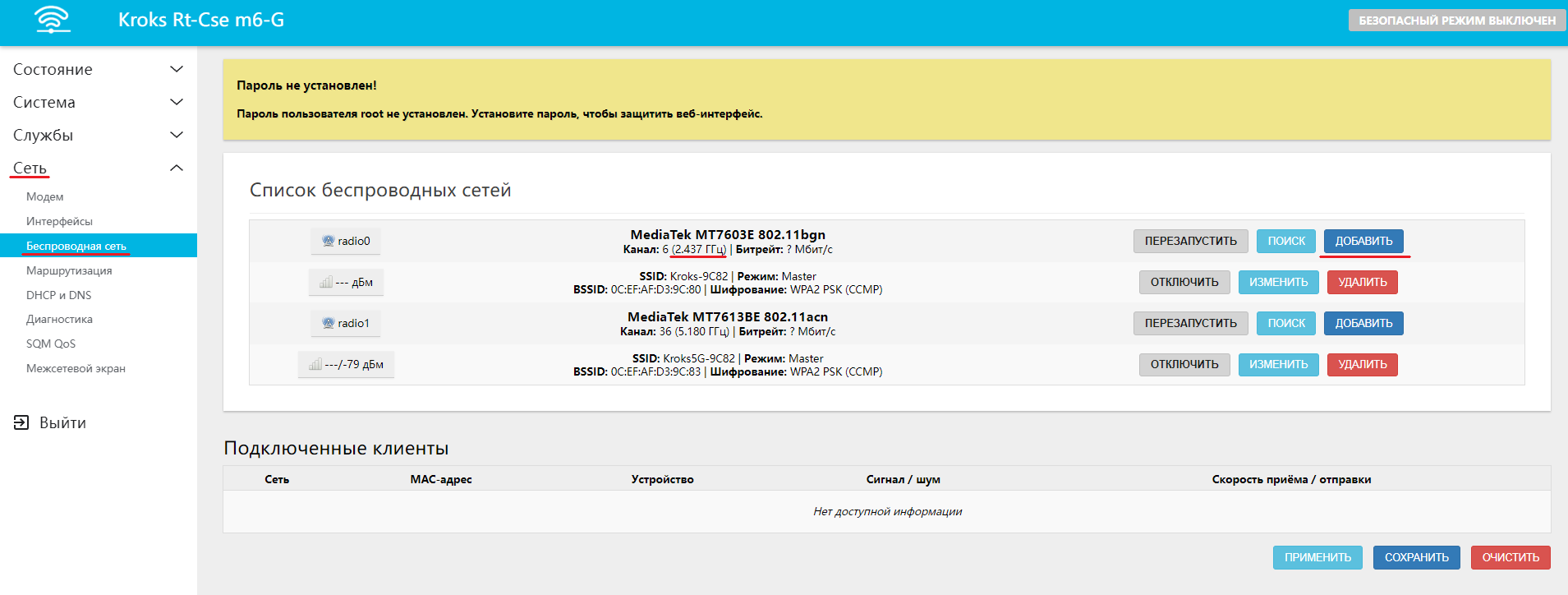
Task: Open the Межсетевой экран page
Action: (76, 368)
